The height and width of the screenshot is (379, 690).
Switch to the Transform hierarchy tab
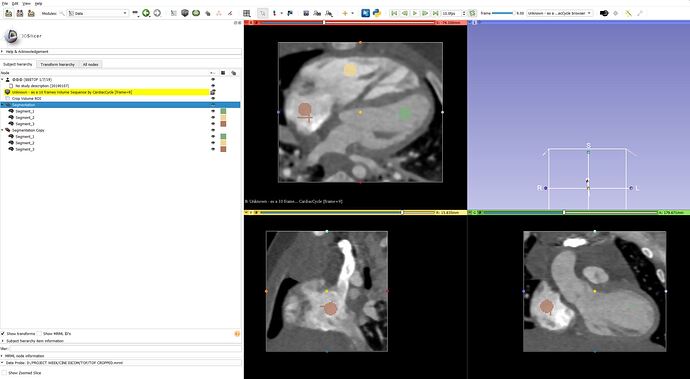tap(58, 64)
